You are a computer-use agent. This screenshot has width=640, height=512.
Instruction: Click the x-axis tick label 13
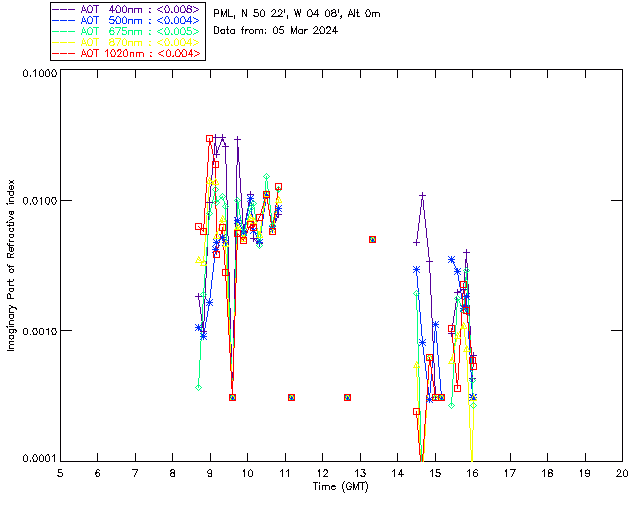click(x=360, y=473)
